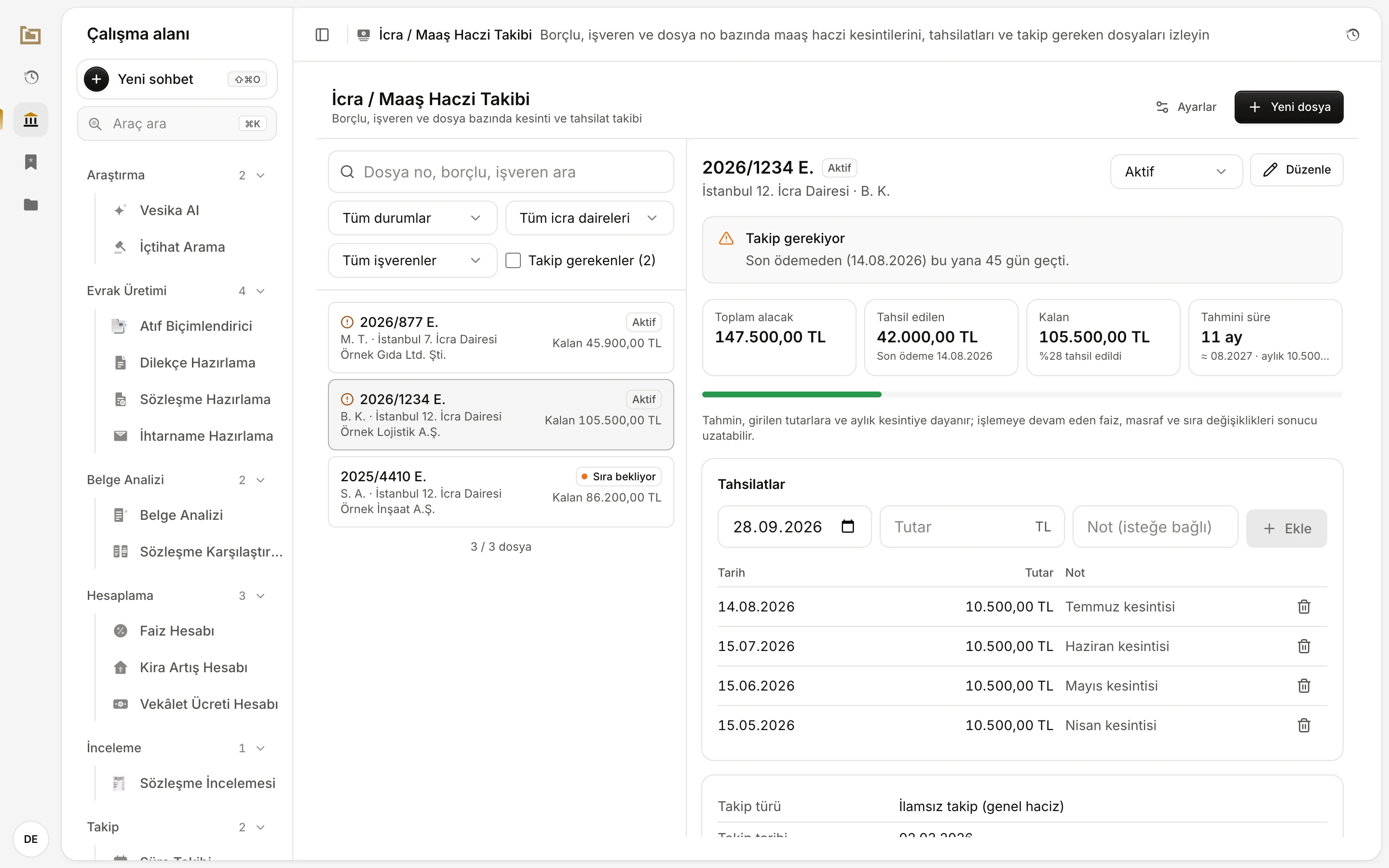Open Ayarlar settings
Viewport: 1389px width, 868px height.
click(1186, 108)
